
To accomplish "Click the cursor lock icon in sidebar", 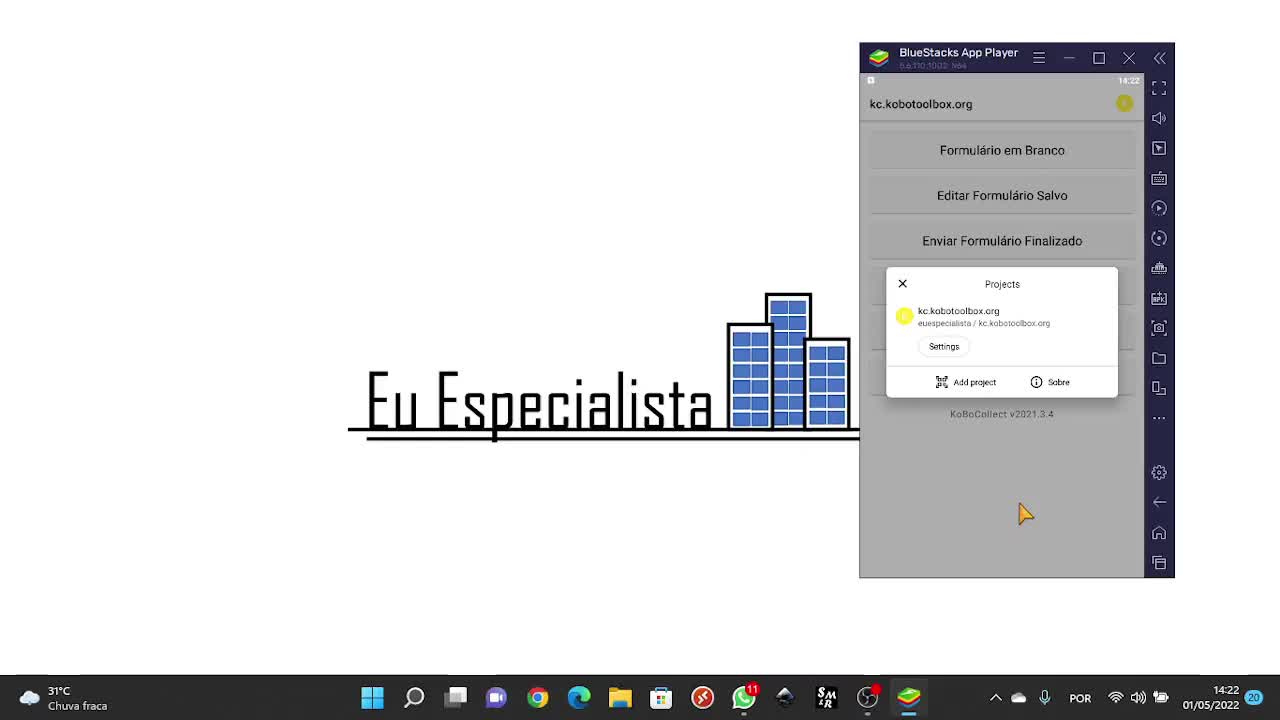I will 1159,148.
